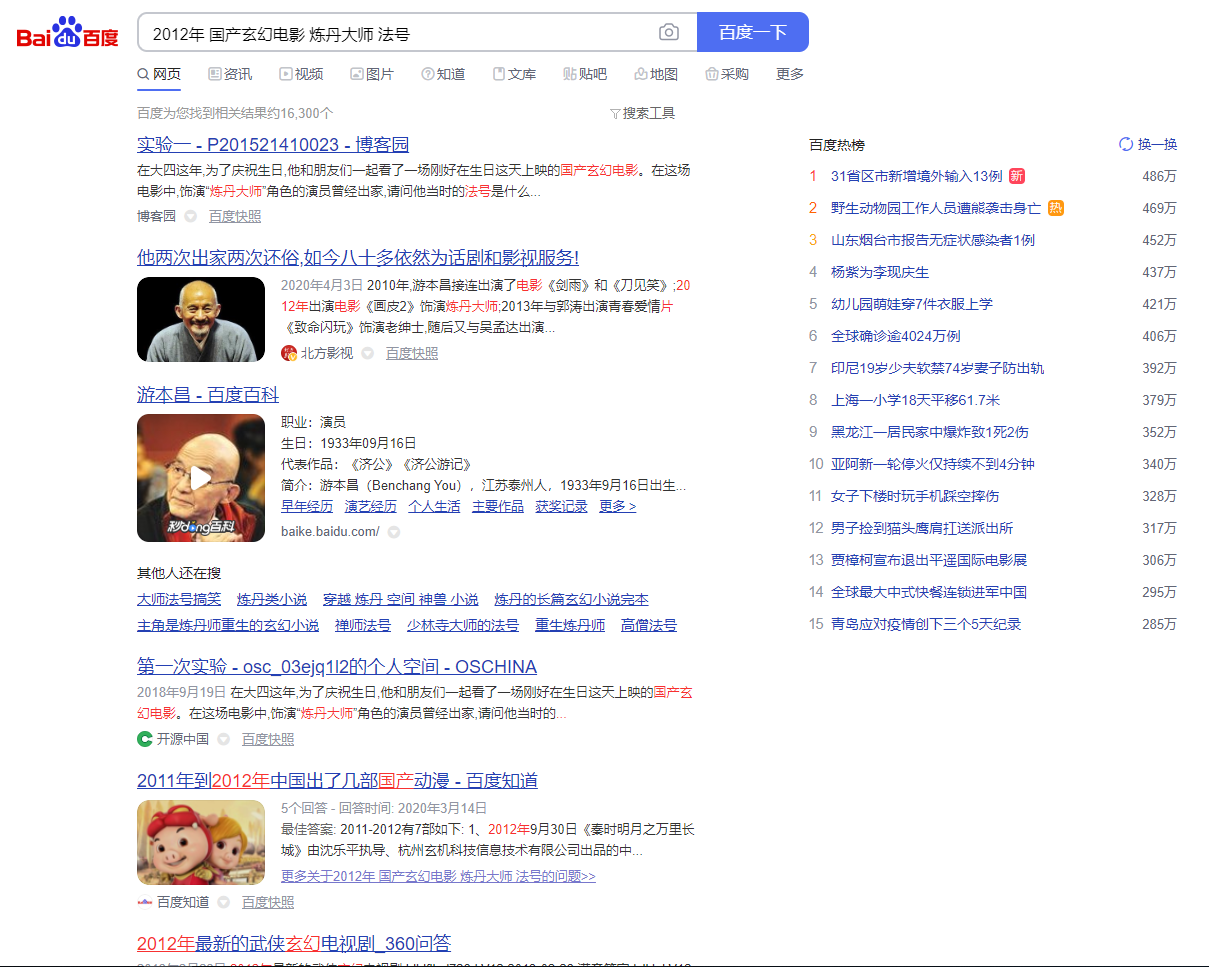This screenshot has width=1209, height=967.
Task: Switch to 文库 tab
Action: 514,74
